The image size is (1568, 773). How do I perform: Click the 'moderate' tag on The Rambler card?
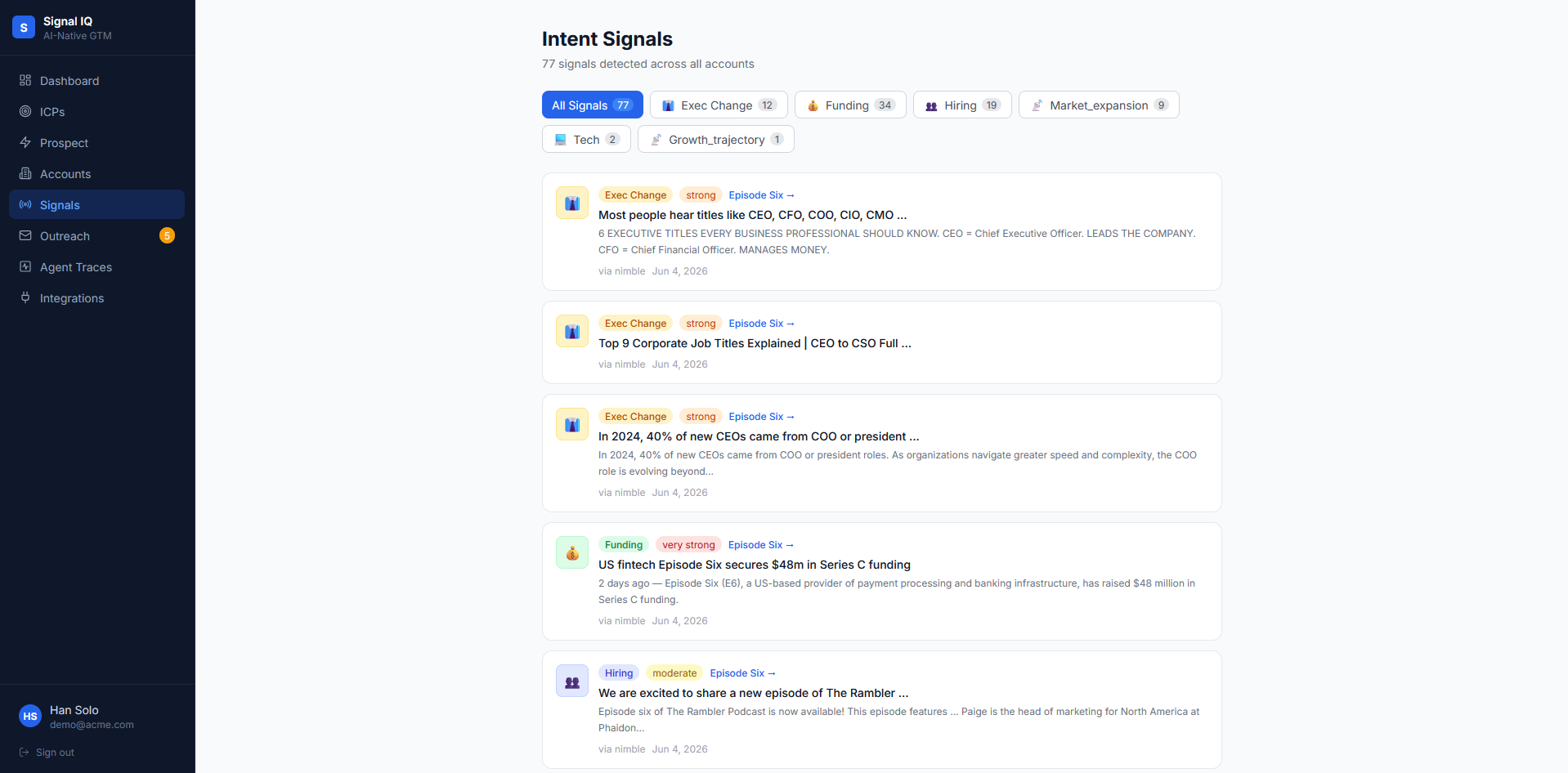coord(674,673)
